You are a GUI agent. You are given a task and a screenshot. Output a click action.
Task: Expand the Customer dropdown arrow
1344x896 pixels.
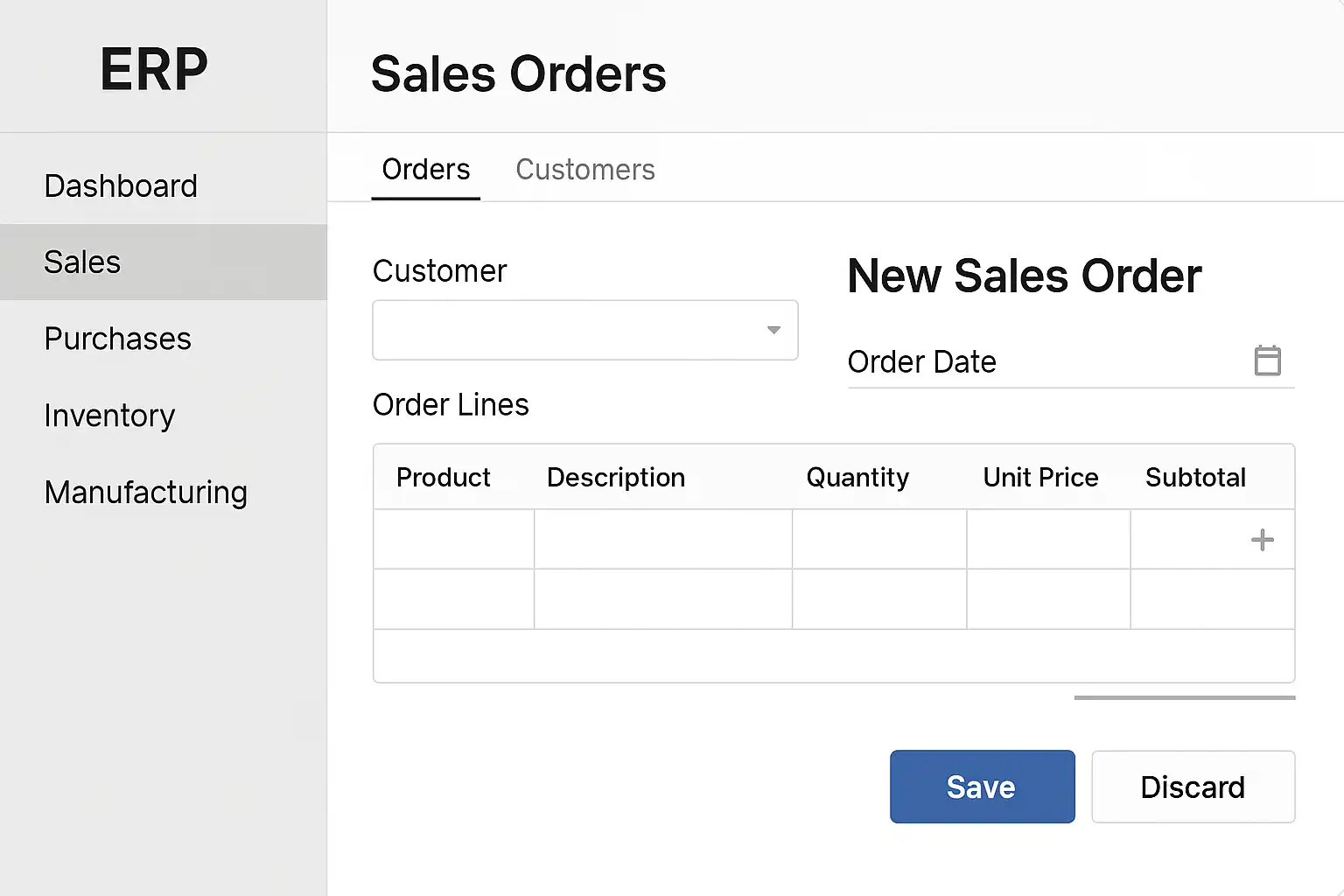(773, 330)
